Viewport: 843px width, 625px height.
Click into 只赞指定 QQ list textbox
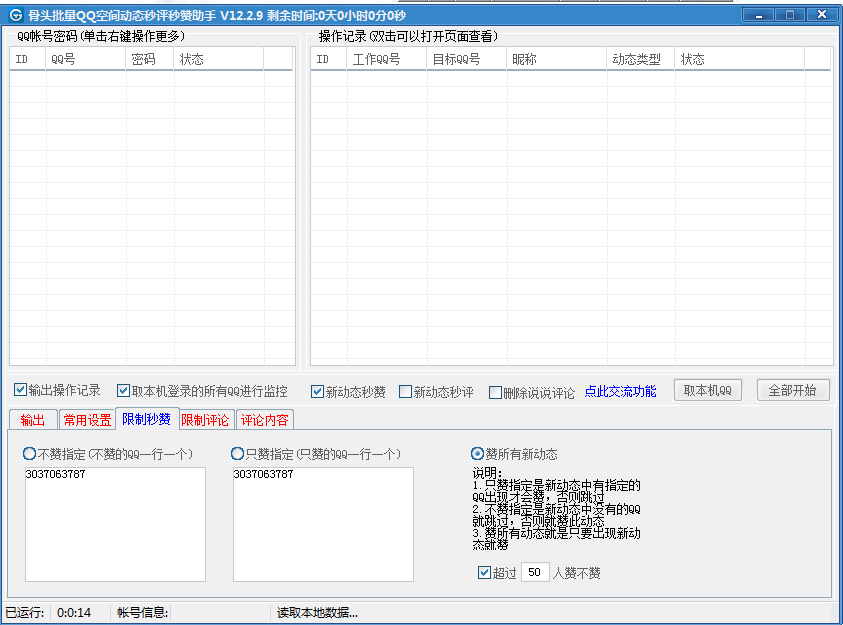point(323,524)
